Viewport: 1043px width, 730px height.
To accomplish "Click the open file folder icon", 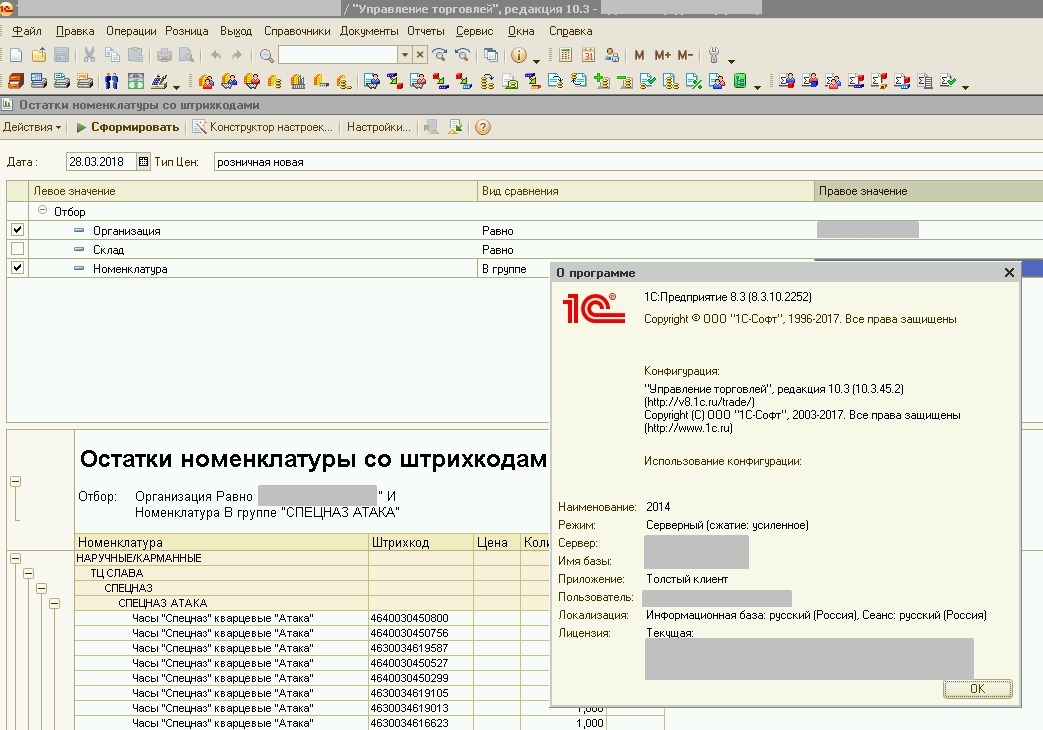I will 39,55.
